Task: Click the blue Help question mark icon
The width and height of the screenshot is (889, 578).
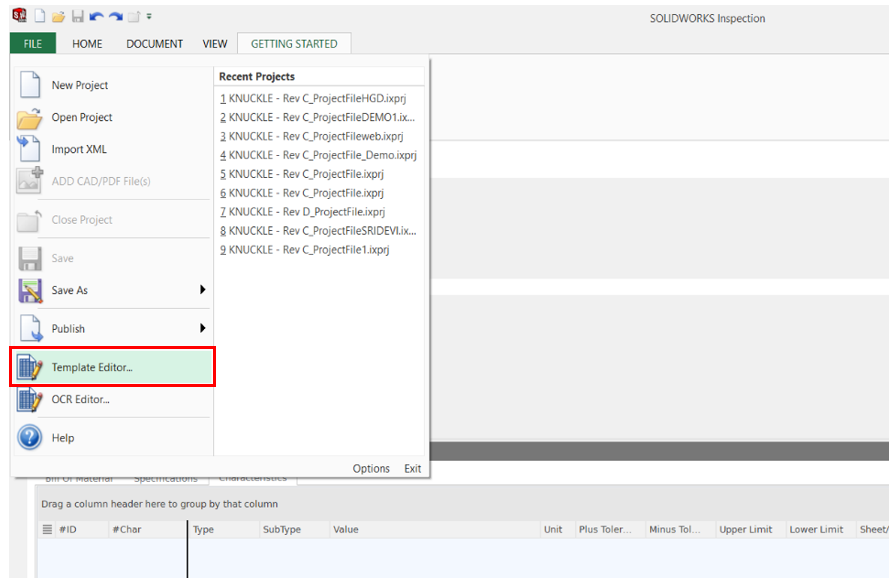Action: tap(29, 437)
